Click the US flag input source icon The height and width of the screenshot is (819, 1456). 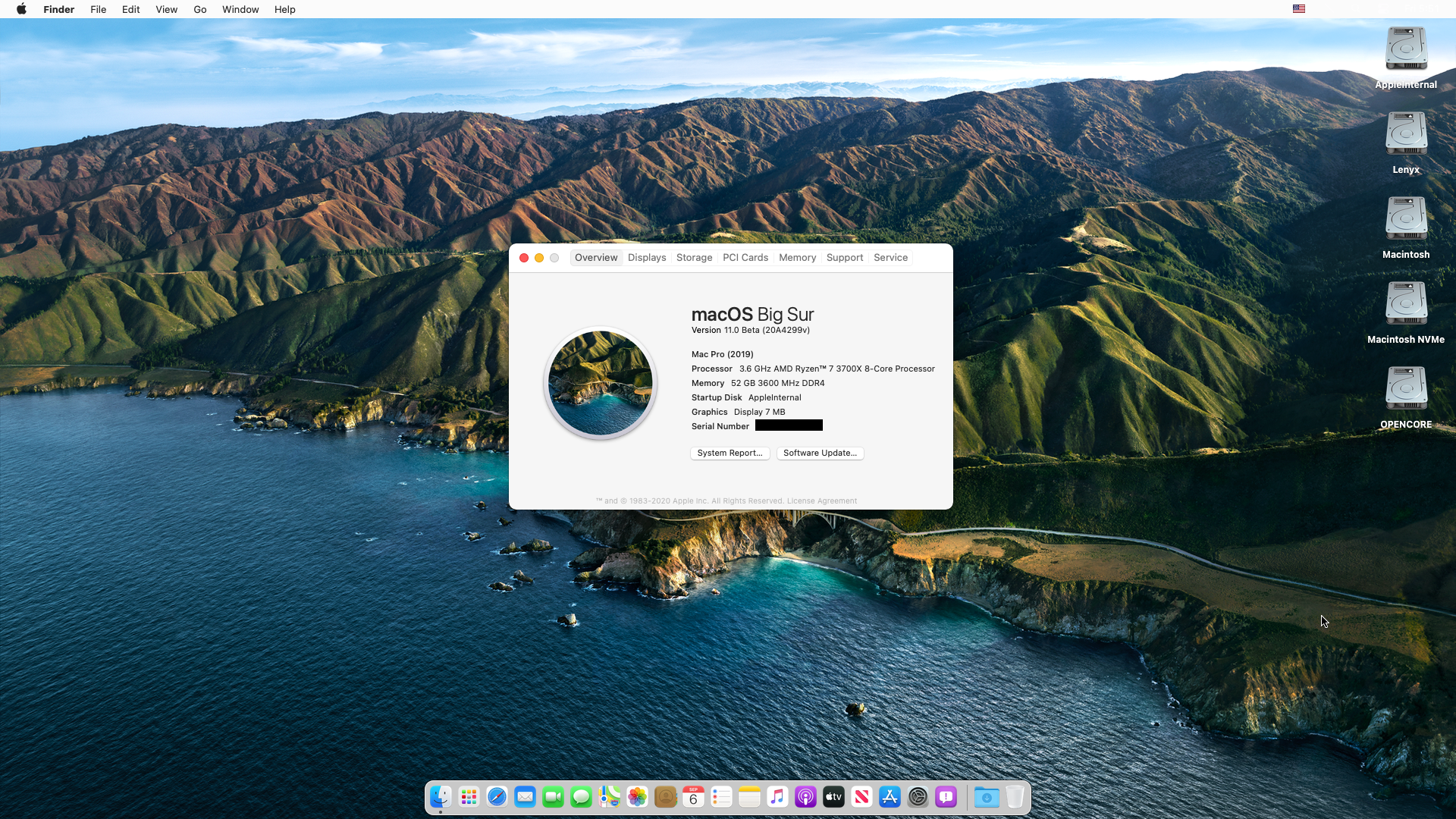[x=1299, y=9]
